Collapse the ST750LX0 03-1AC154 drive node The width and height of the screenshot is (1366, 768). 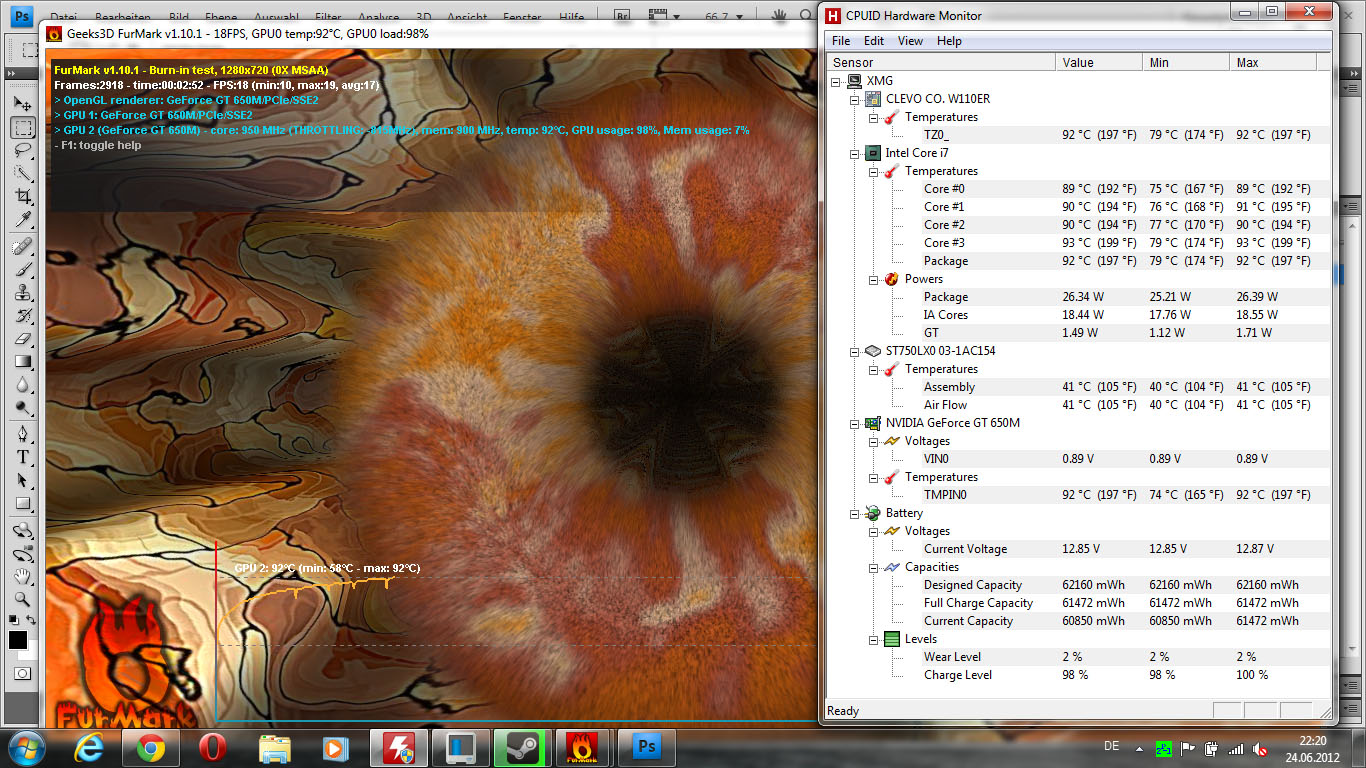(855, 351)
